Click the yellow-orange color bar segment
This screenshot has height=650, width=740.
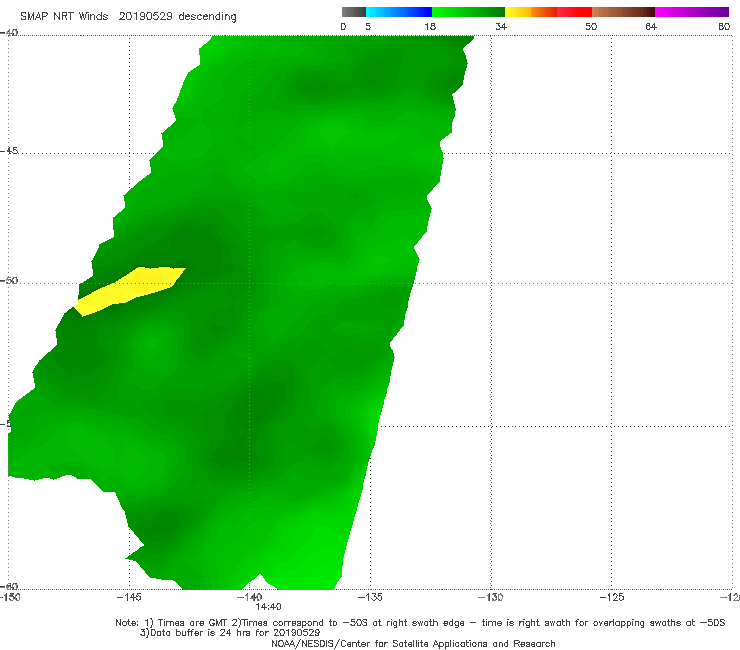pos(531,12)
